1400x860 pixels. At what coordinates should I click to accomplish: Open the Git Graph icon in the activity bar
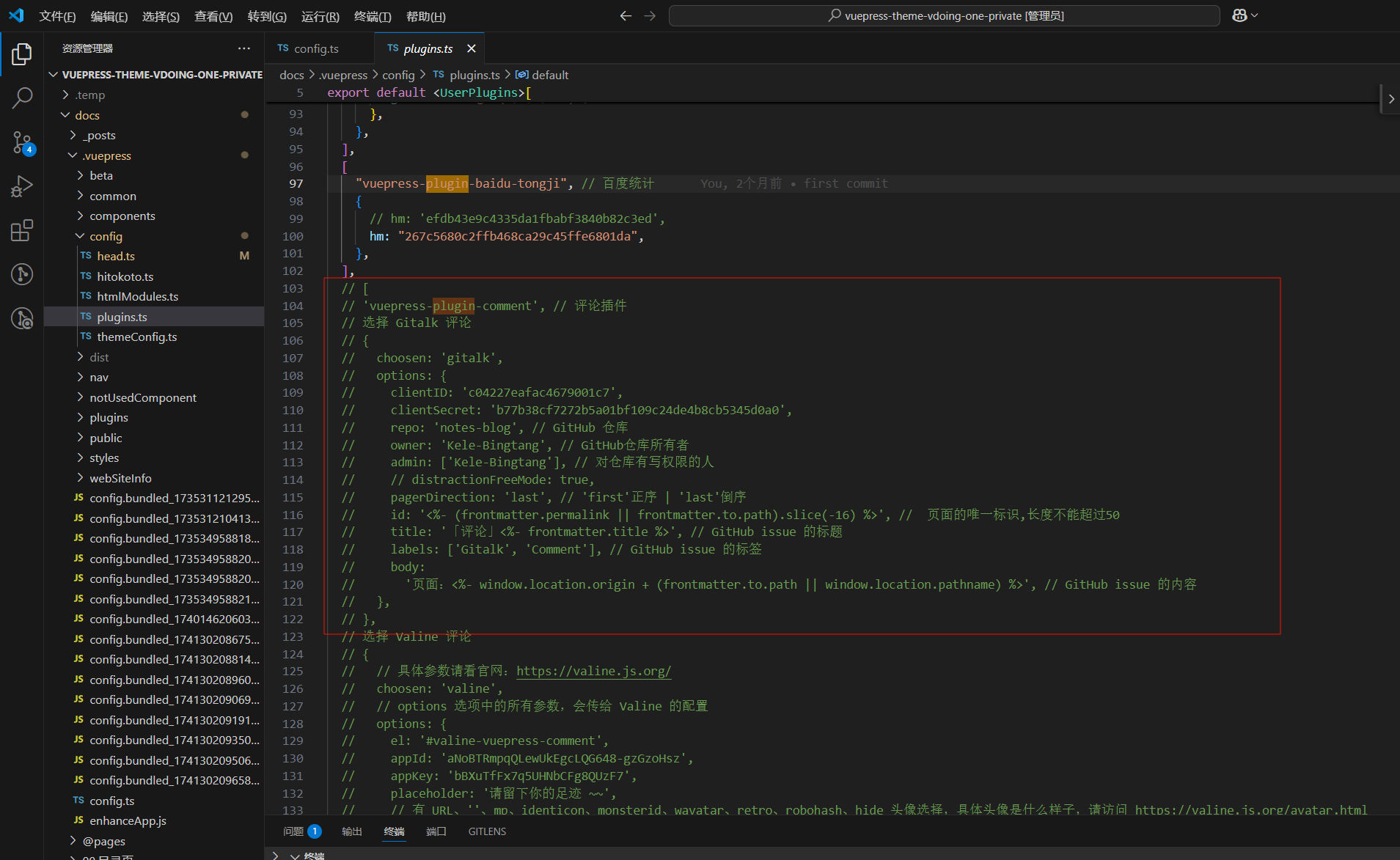[22, 274]
